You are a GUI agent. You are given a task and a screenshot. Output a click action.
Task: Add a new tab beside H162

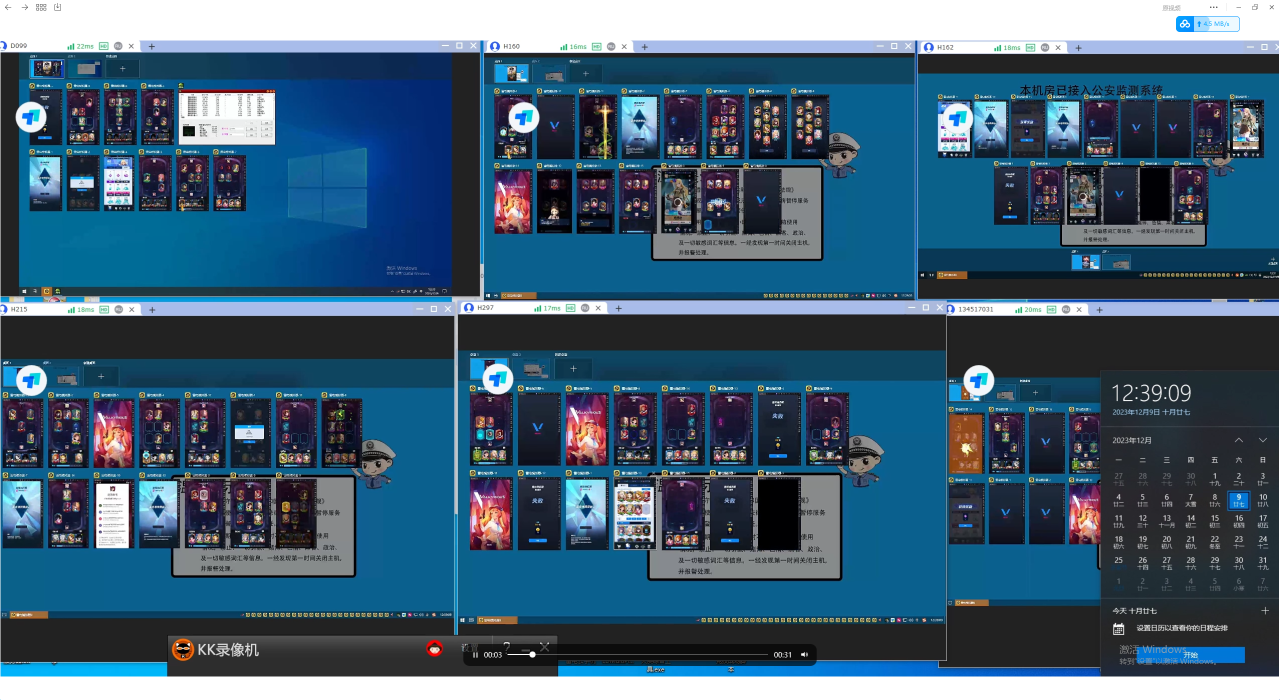click(1077, 47)
